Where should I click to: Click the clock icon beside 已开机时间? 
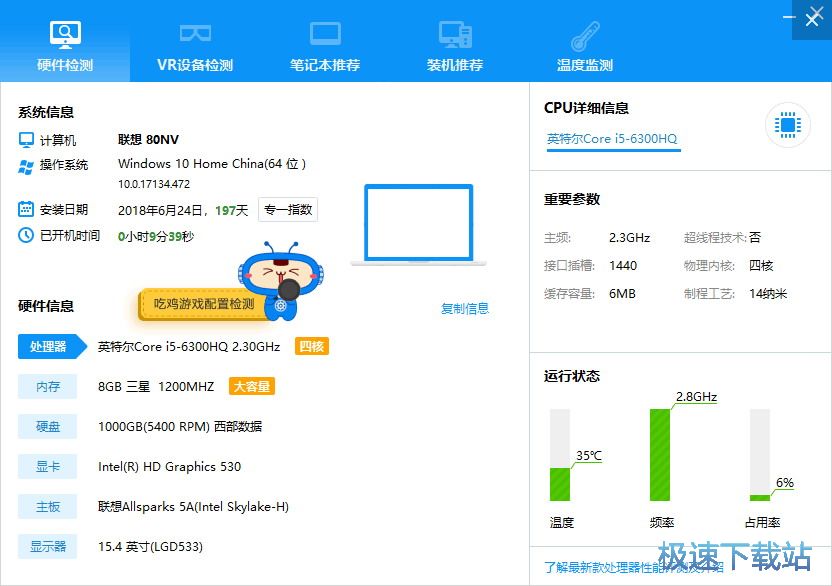click(26, 235)
